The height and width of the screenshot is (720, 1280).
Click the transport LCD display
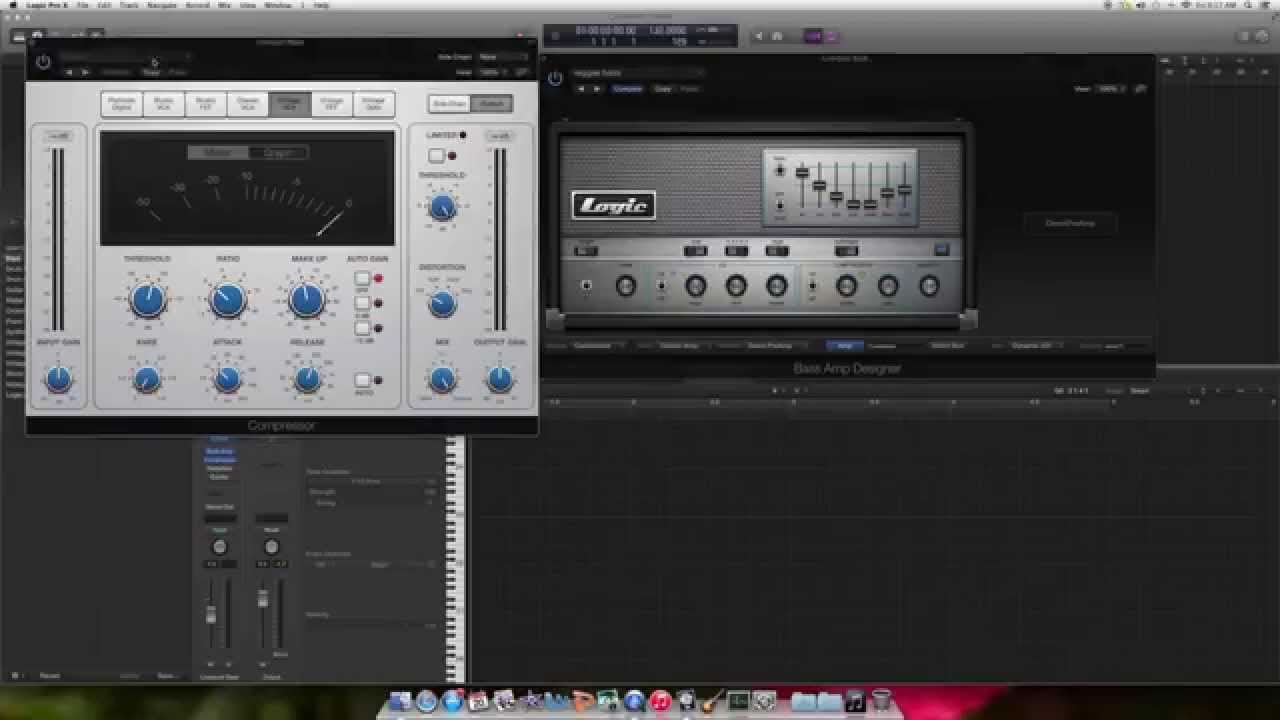point(640,36)
